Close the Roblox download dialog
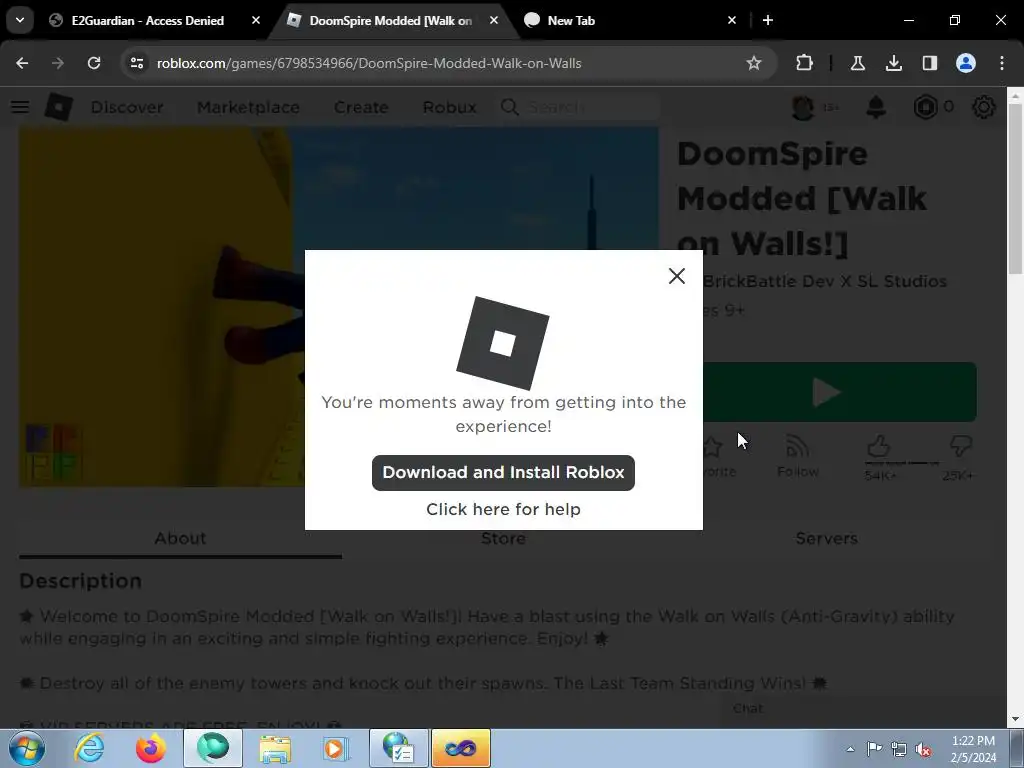The width and height of the screenshot is (1024, 768). (677, 276)
